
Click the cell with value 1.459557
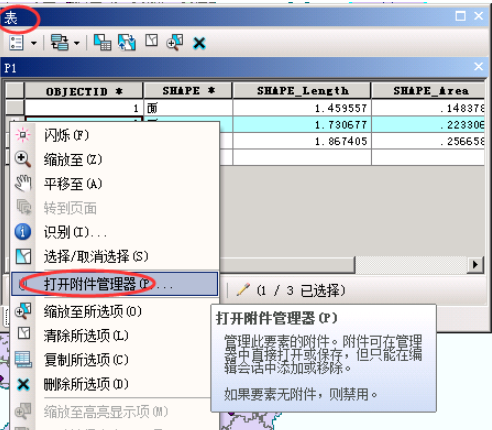[302, 108]
